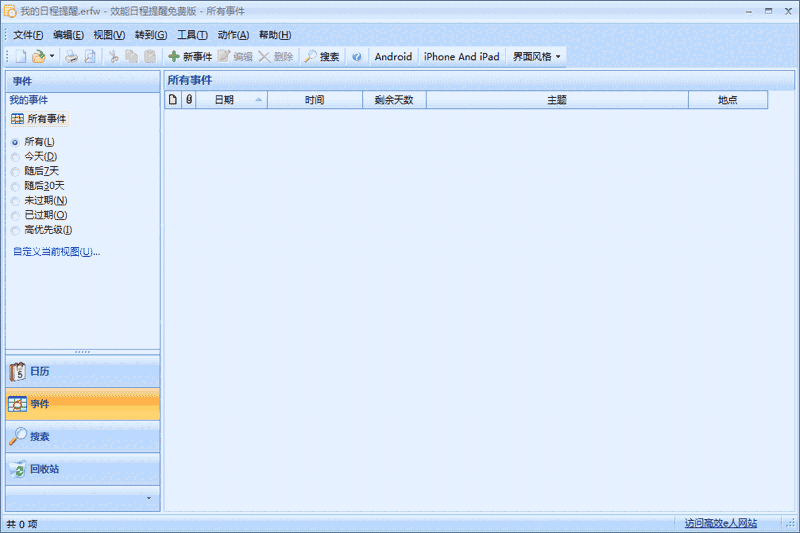
Task: Click the recycle bin icon beside 回收站
Action: [x=18, y=469]
